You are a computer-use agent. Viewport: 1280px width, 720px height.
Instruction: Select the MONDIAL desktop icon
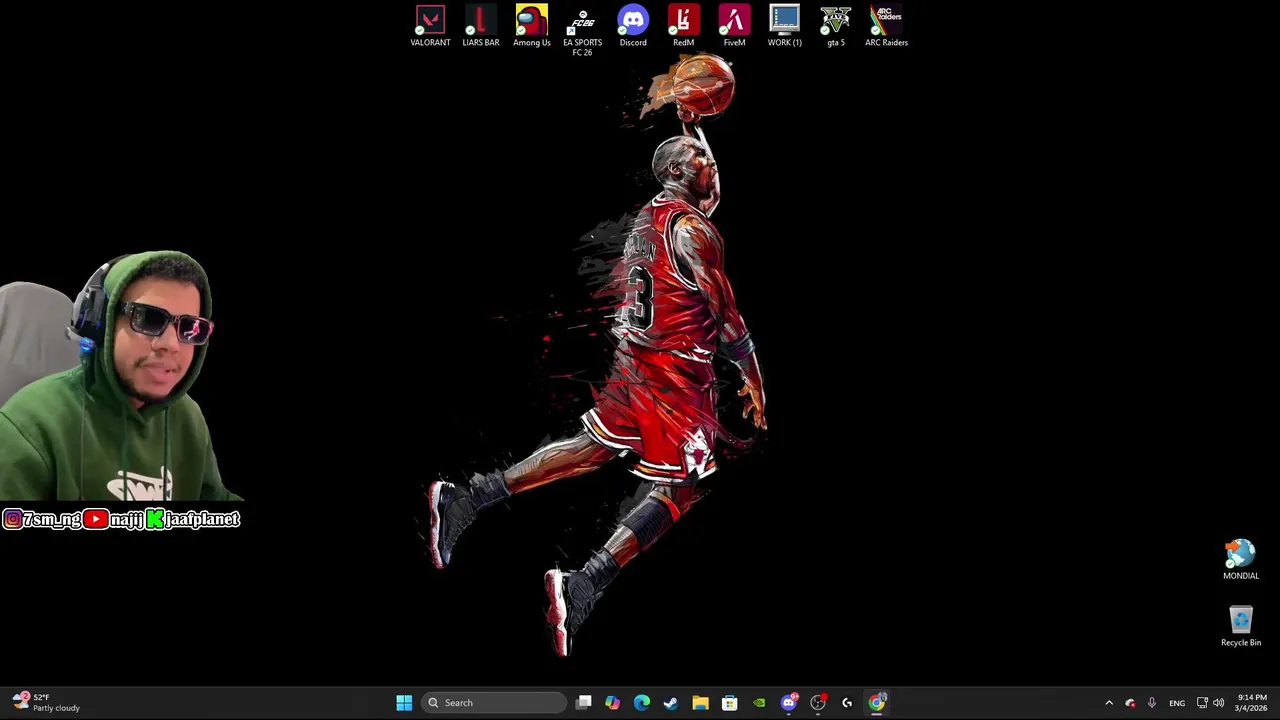[x=1241, y=560]
